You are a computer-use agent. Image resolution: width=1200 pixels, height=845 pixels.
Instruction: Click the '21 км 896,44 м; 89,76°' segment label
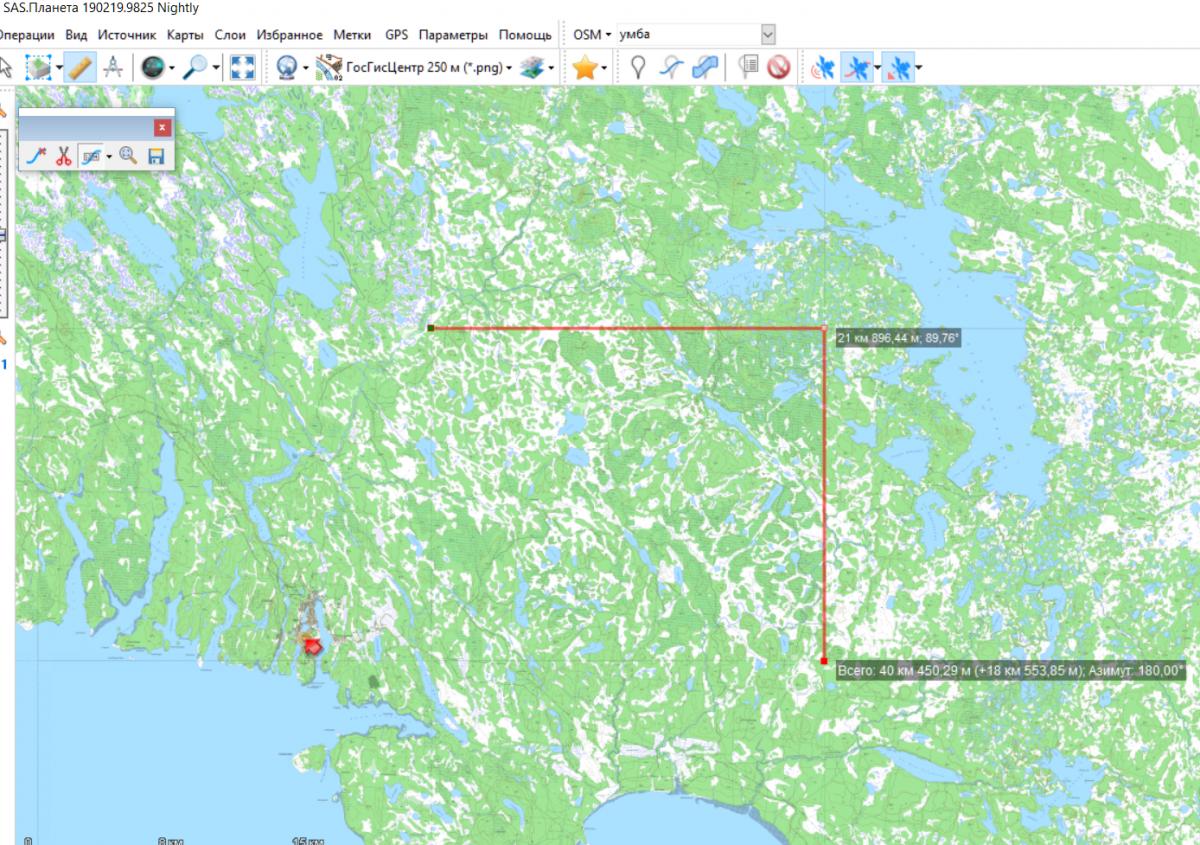click(898, 339)
